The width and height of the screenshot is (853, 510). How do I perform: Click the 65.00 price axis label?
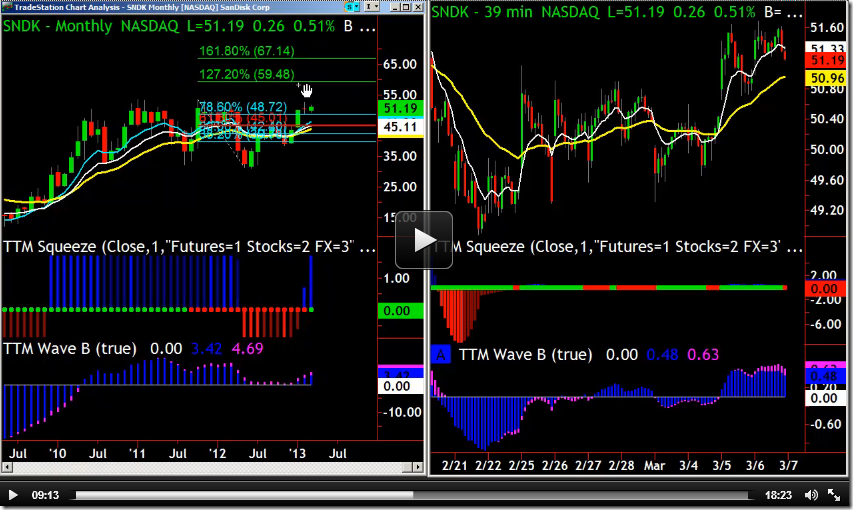pyautogui.click(x=400, y=64)
